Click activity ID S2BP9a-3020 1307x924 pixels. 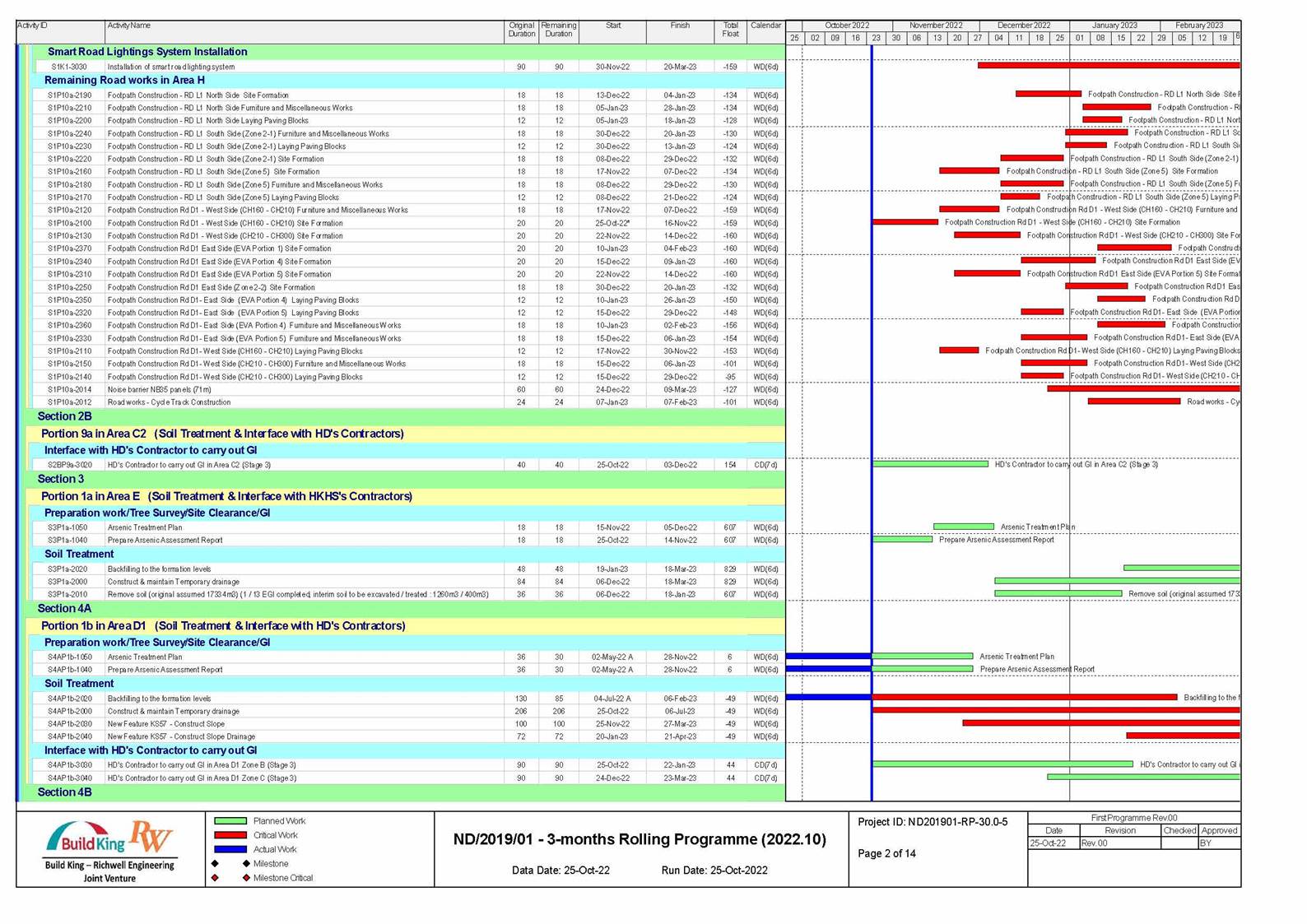[70, 465]
